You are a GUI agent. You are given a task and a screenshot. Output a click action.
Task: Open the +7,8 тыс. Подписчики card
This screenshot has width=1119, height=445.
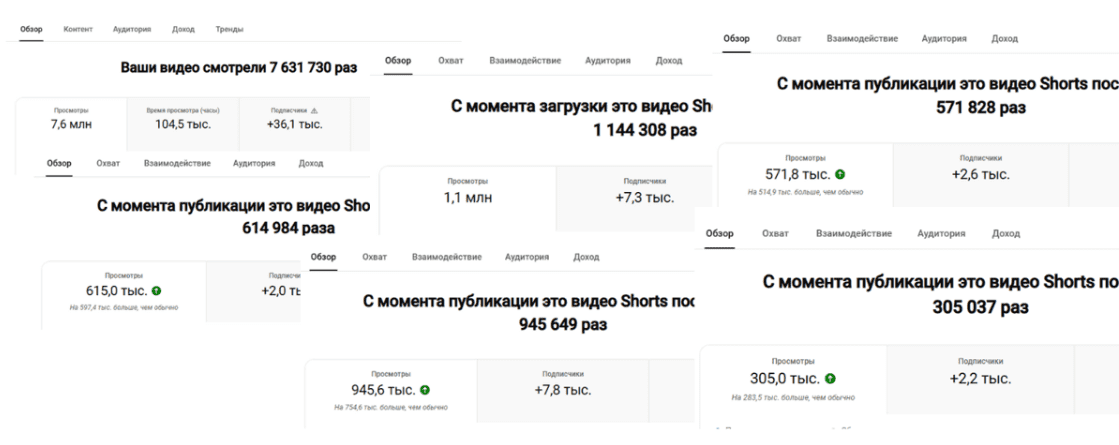pyautogui.click(x=562, y=384)
